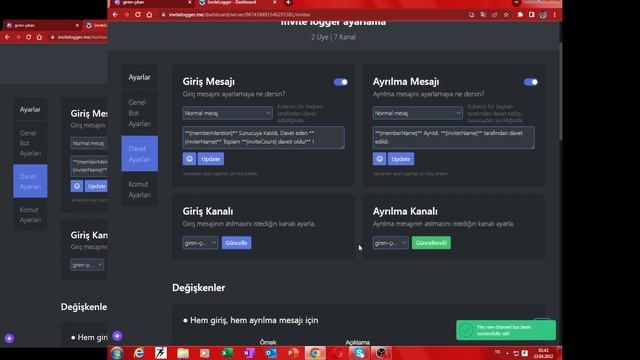Image resolution: width=640 pixels, height=360 pixels.
Task: Click the share page icon in the address bar
Action: click(495, 15)
